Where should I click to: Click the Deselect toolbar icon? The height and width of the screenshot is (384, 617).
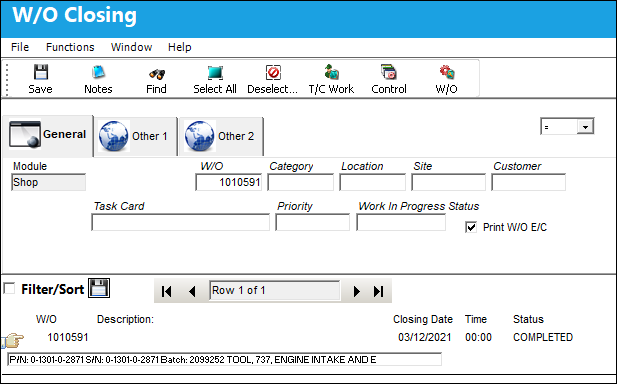tap(273, 73)
